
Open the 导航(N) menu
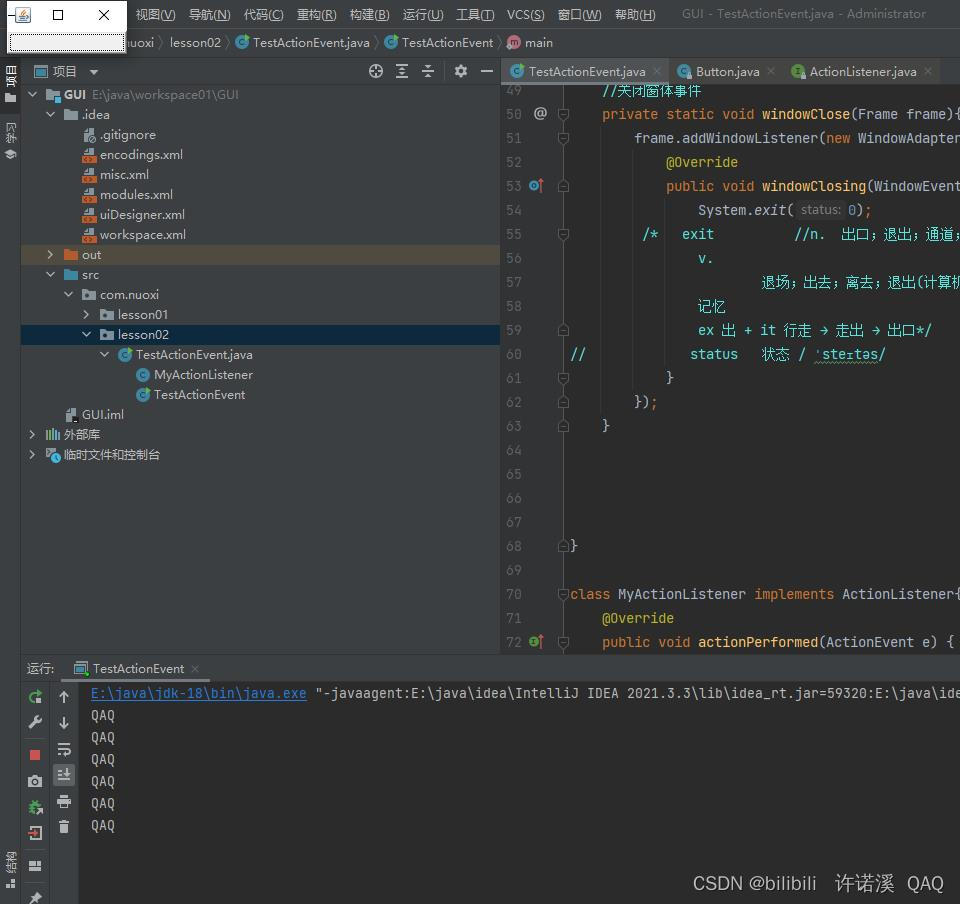(x=209, y=15)
